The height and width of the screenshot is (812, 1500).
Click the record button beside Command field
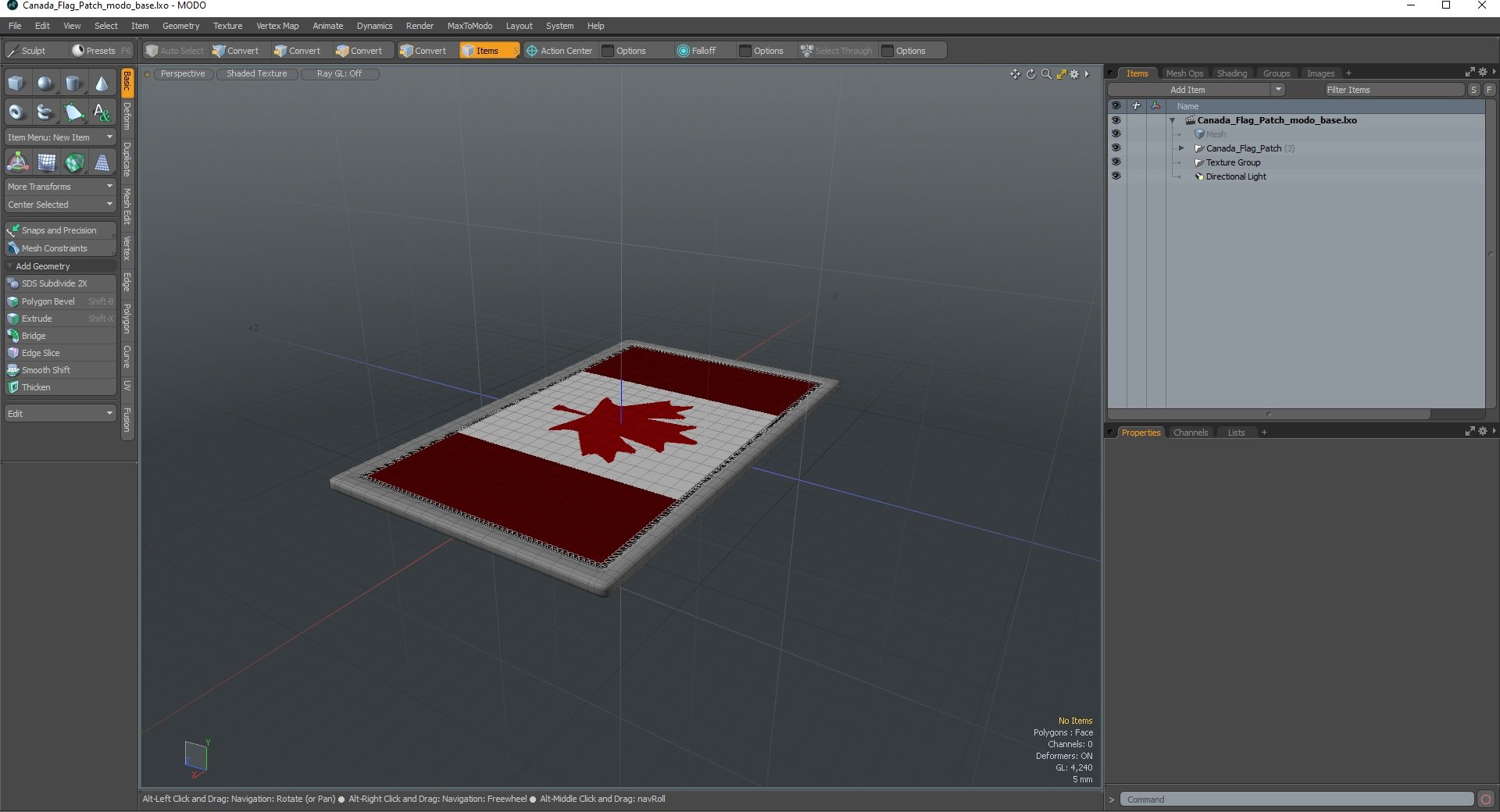[1486, 799]
